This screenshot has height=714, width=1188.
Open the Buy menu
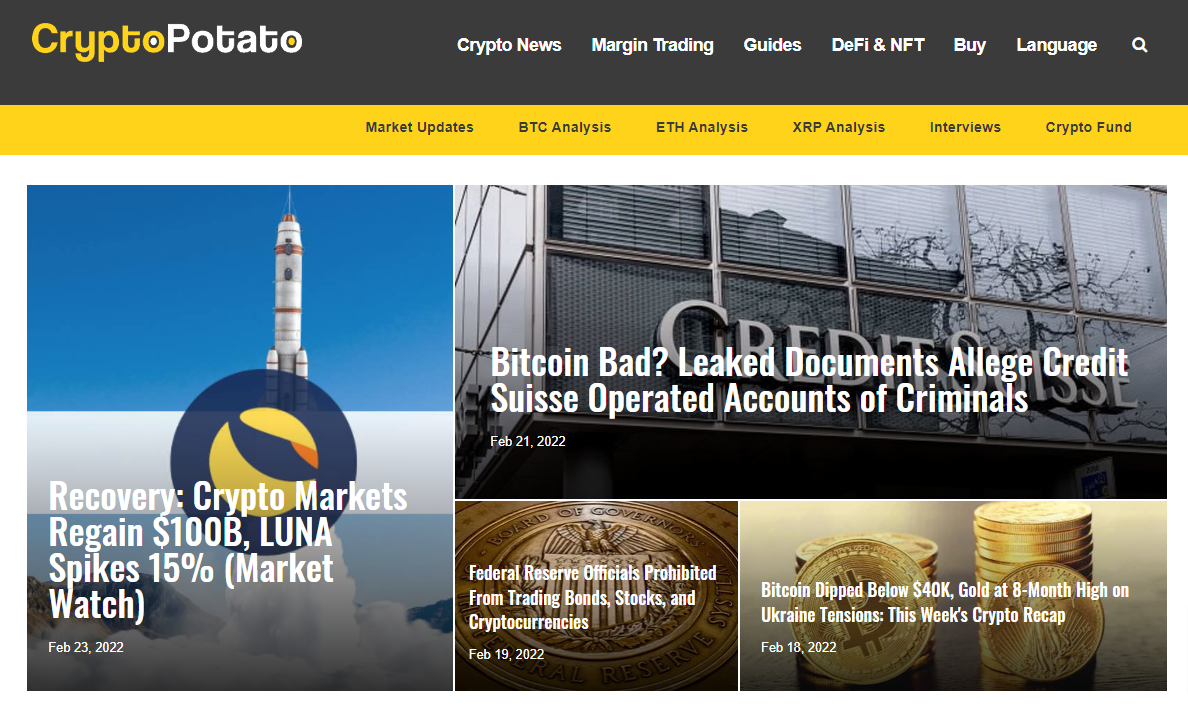pos(970,45)
